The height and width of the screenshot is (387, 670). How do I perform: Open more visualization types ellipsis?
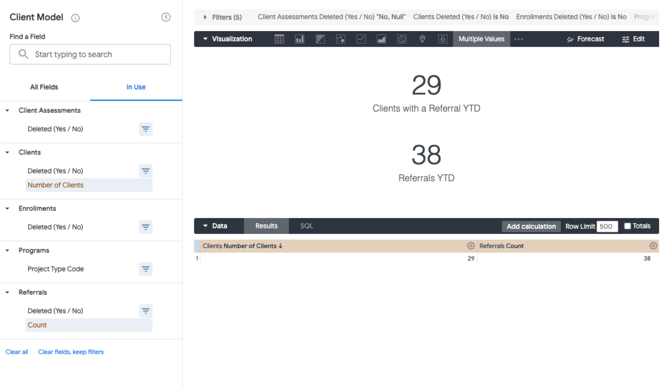point(519,39)
